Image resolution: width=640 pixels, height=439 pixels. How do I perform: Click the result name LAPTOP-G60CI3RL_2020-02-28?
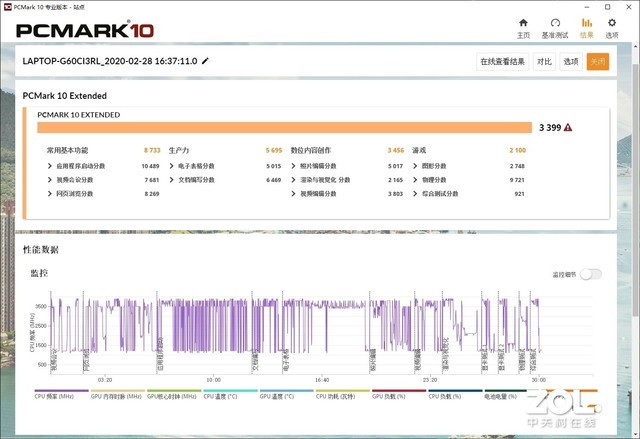110,61
